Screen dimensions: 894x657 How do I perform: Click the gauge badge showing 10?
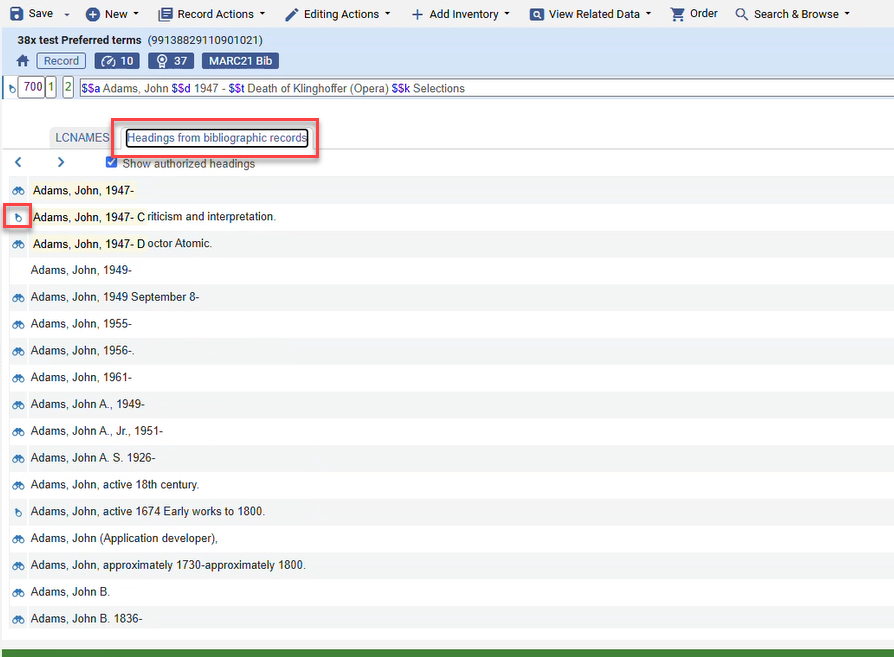[117, 60]
